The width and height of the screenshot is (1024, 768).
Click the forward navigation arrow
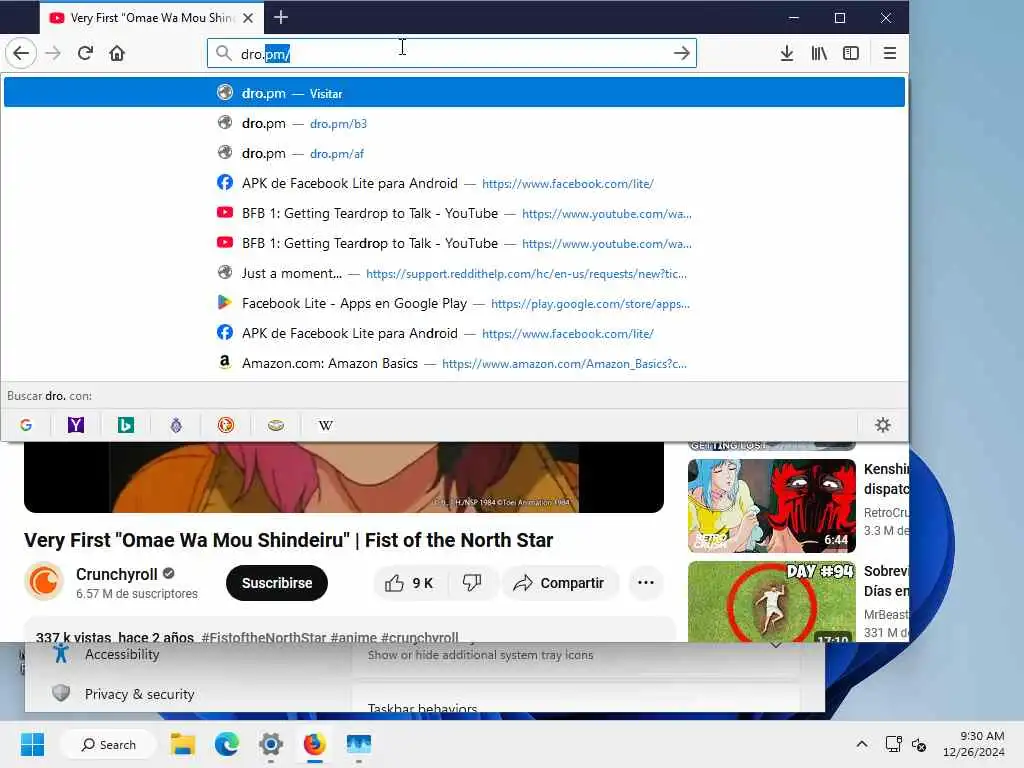click(53, 53)
